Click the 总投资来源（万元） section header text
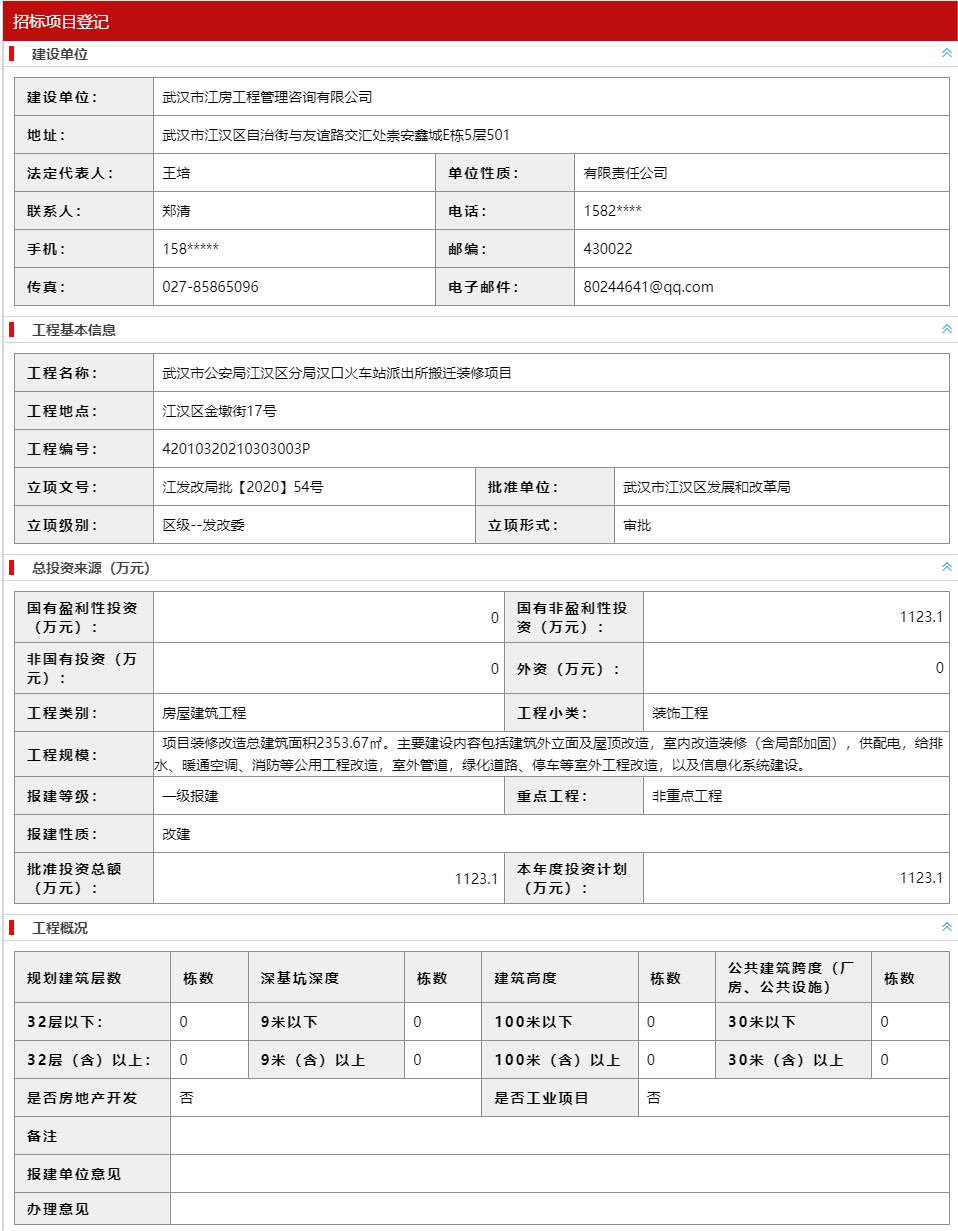958x1231 pixels. click(90, 568)
